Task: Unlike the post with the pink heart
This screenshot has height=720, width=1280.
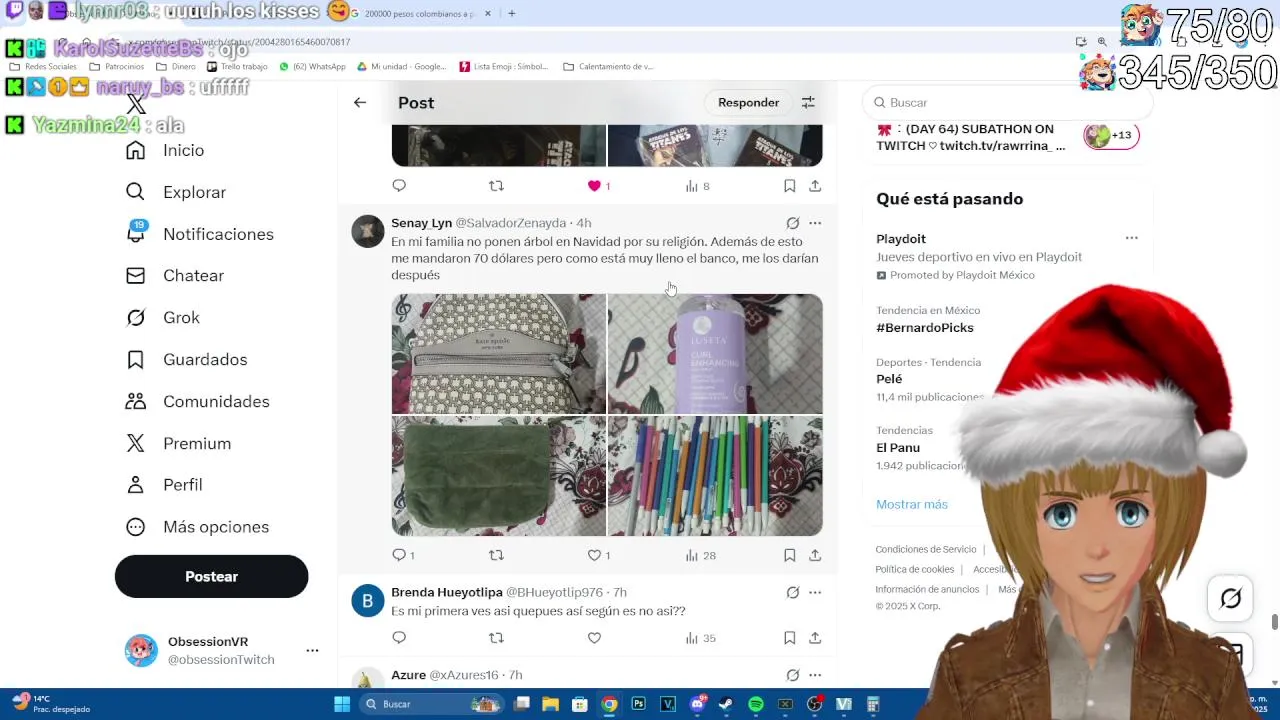Action: [x=594, y=186]
